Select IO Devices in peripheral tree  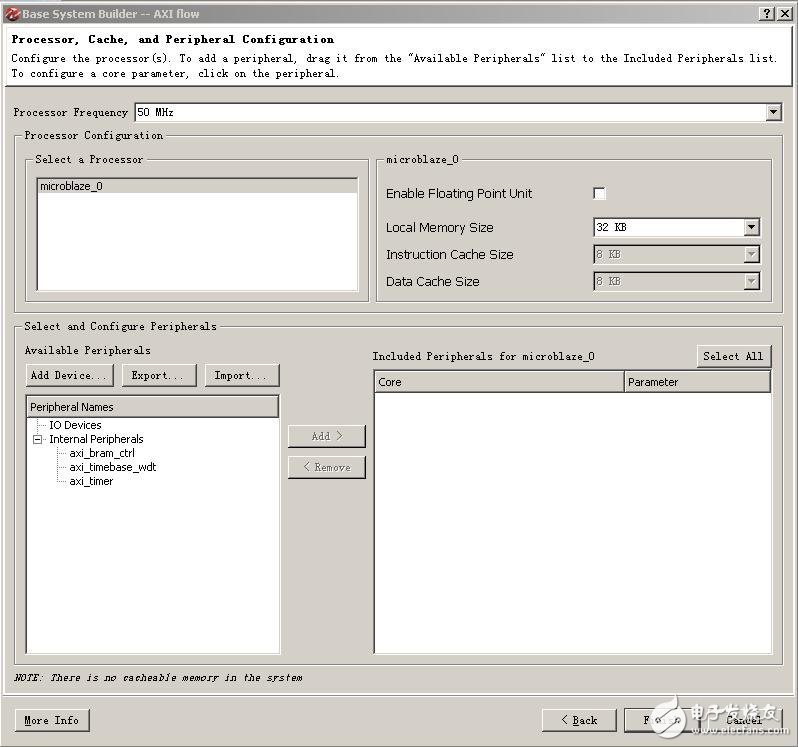[75, 425]
